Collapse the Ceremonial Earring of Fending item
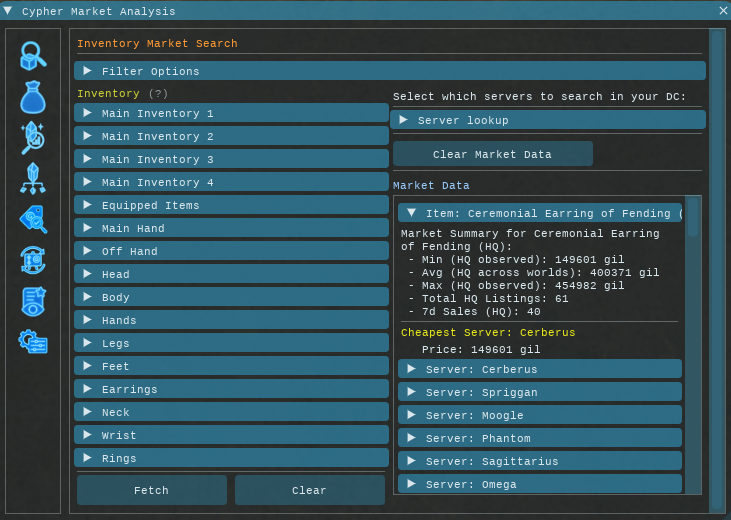 tap(539, 213)
